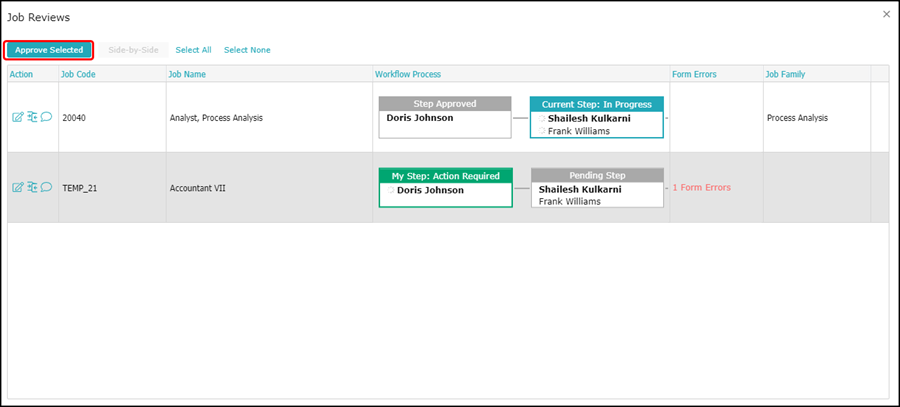Open the '1 Form Errors' link
Viewport: 900px width, 407px height.
[x=701, y=188]
